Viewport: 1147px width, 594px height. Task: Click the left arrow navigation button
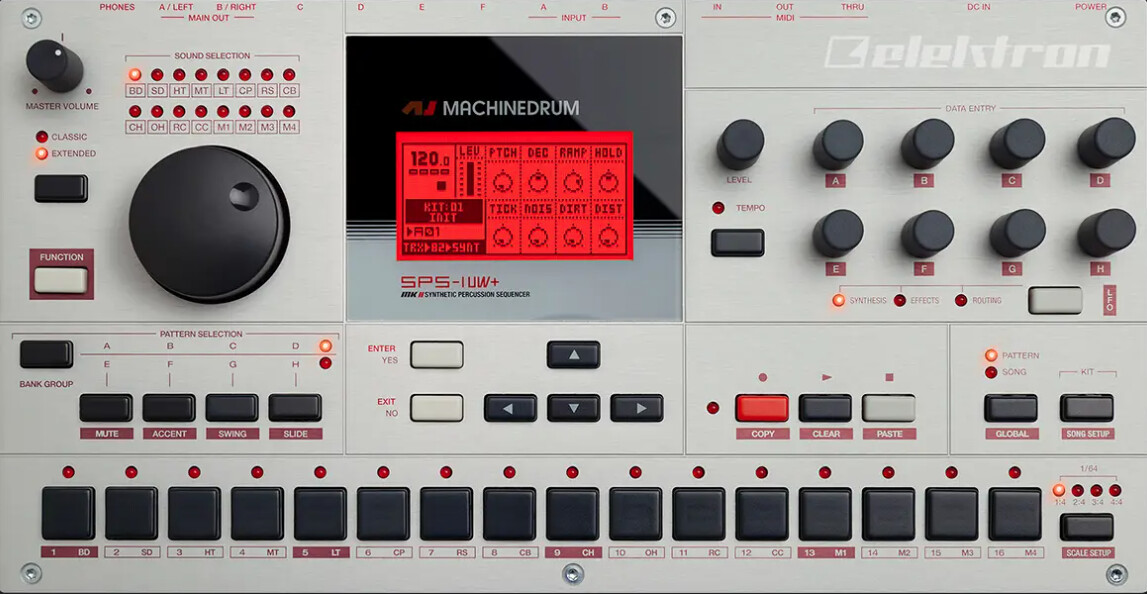(x=511, y=408)
